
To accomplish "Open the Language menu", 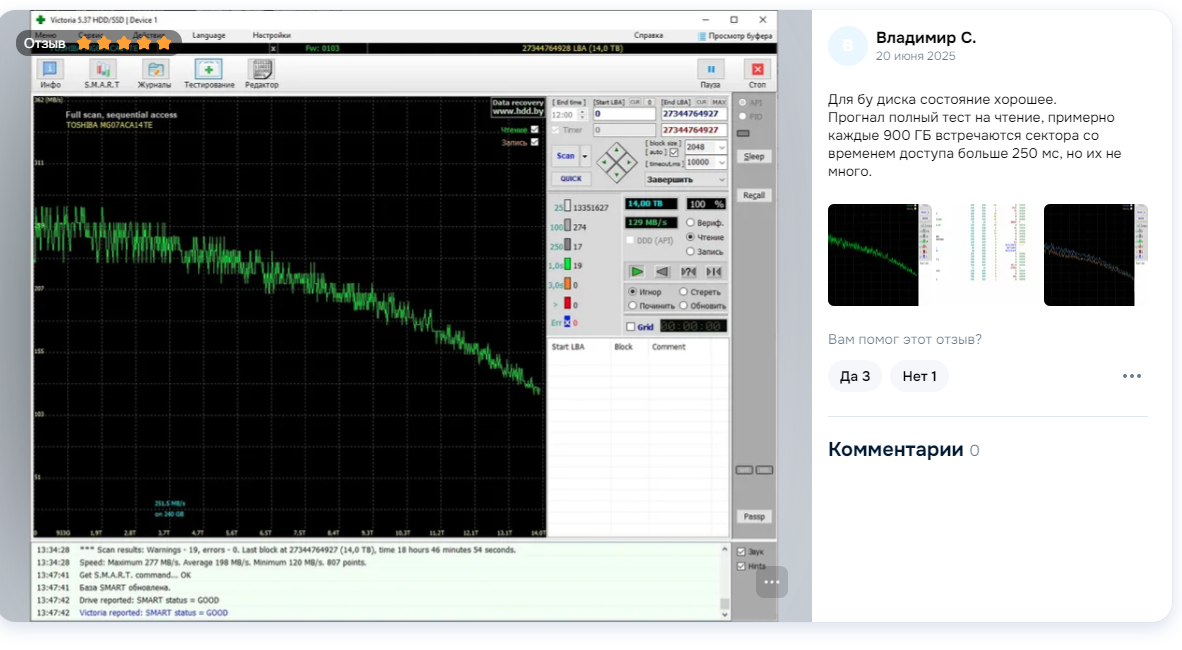I will coord(209,35).
